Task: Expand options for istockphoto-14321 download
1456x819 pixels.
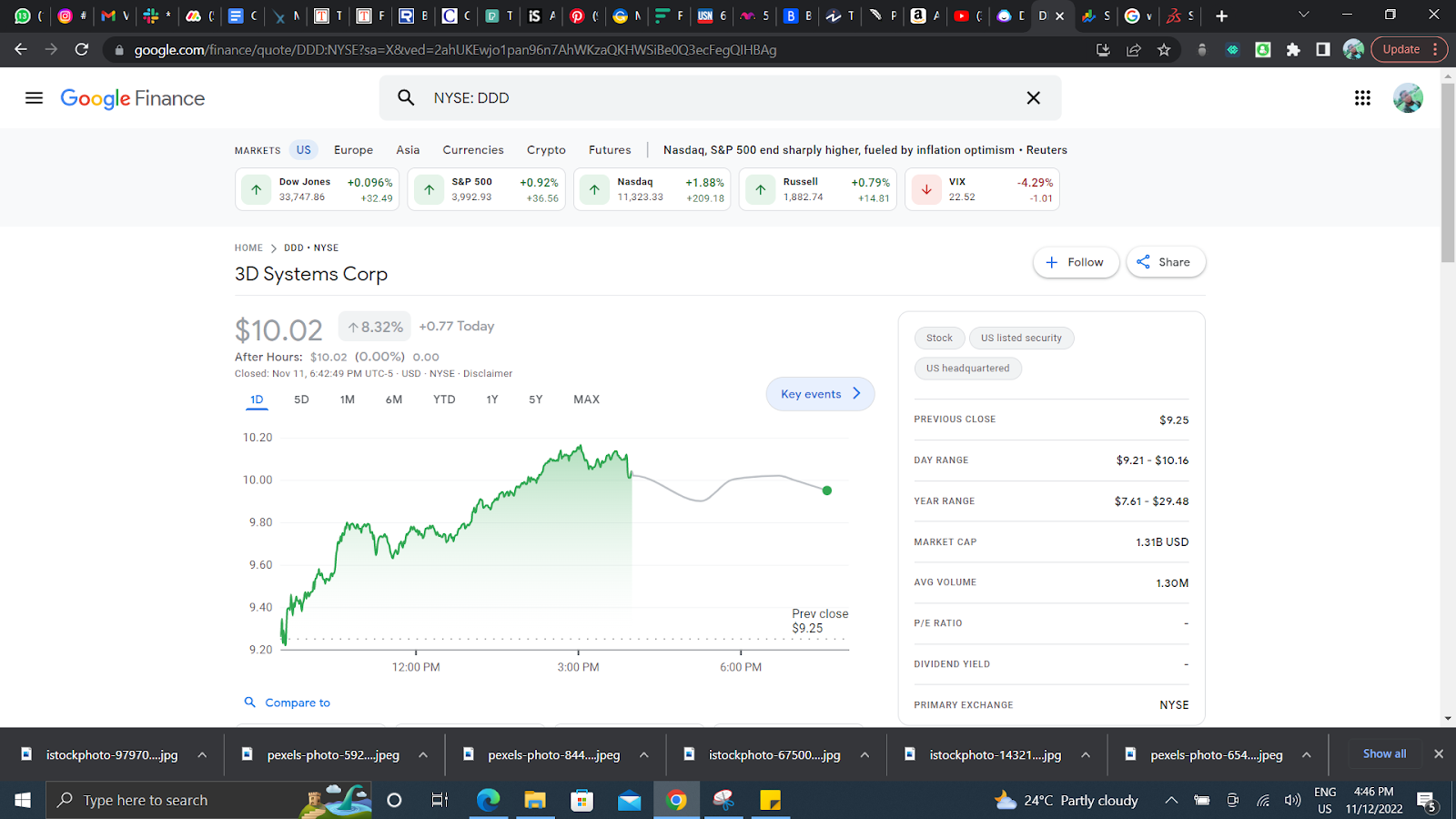Action: click(x=1086, y=754)
